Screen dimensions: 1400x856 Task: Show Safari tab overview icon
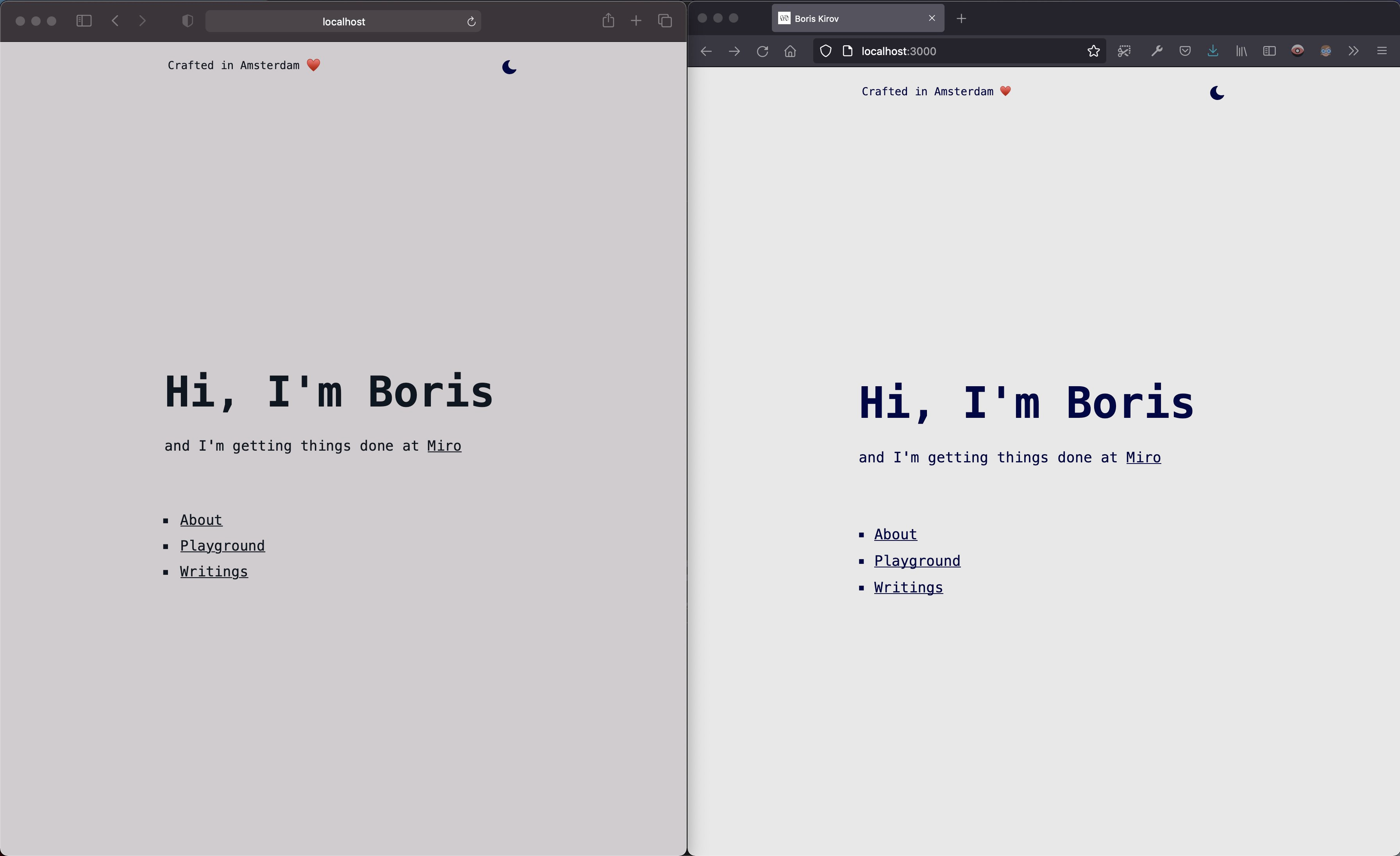[665, 21]
